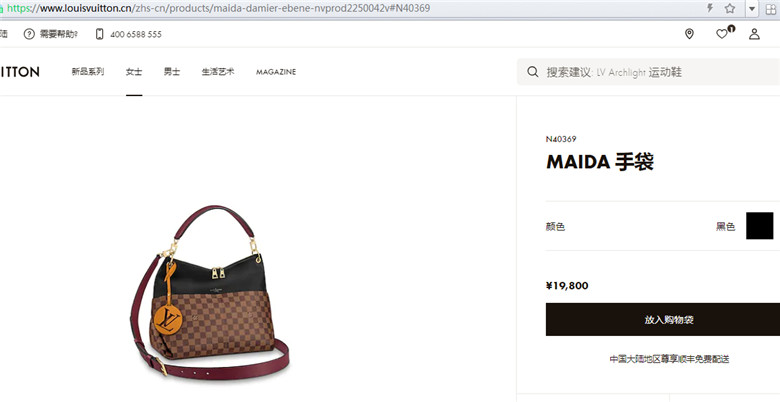This screenshot has height=402, width=780.
Task: Open the account profile icon
Action: pos(754,34)
